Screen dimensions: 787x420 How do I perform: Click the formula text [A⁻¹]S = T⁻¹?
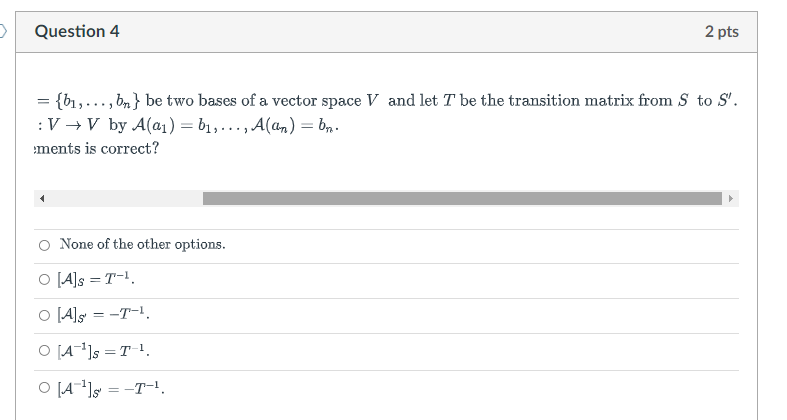pos(103,351)
